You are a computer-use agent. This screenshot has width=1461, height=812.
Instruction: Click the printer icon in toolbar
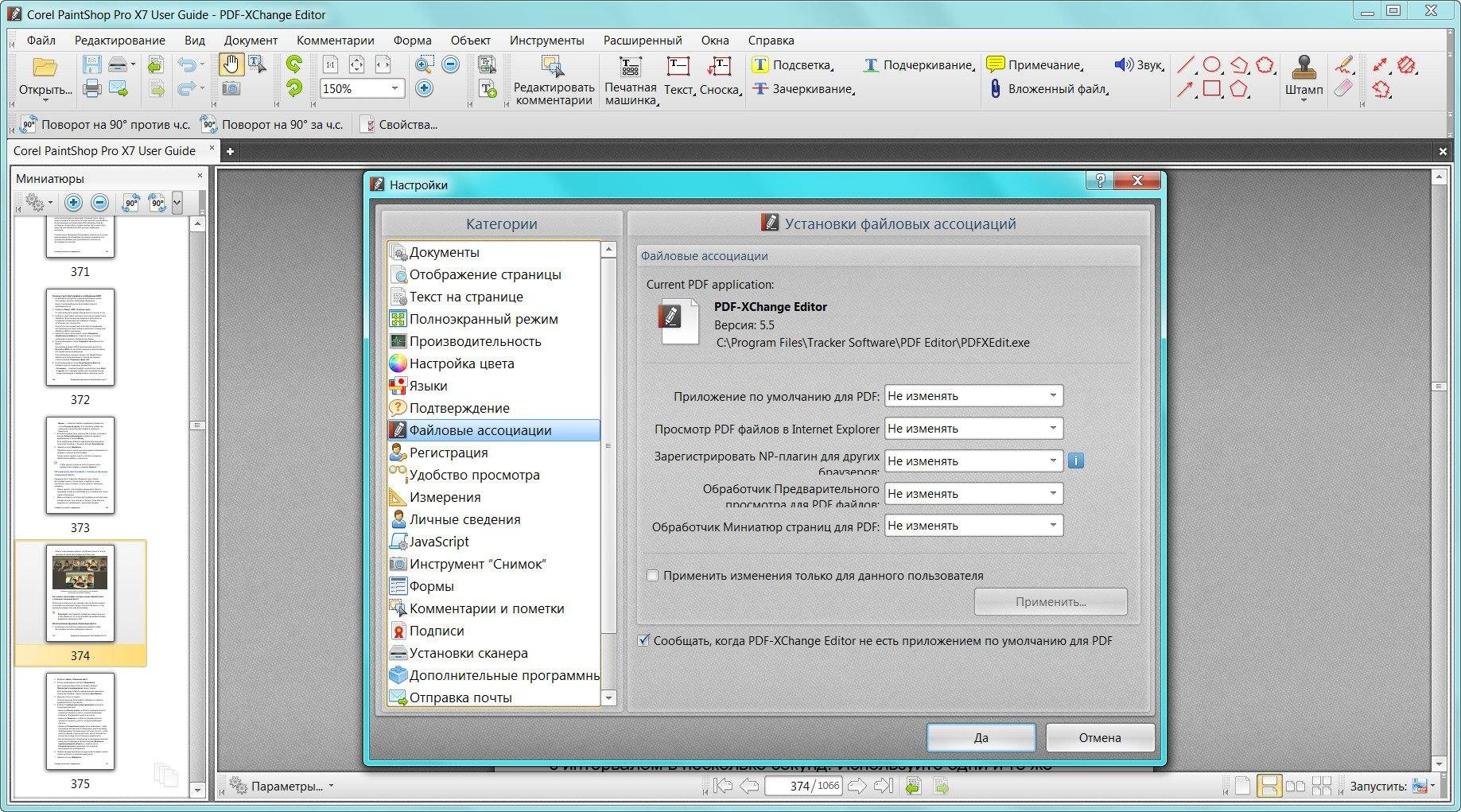[x=91, y=88]
